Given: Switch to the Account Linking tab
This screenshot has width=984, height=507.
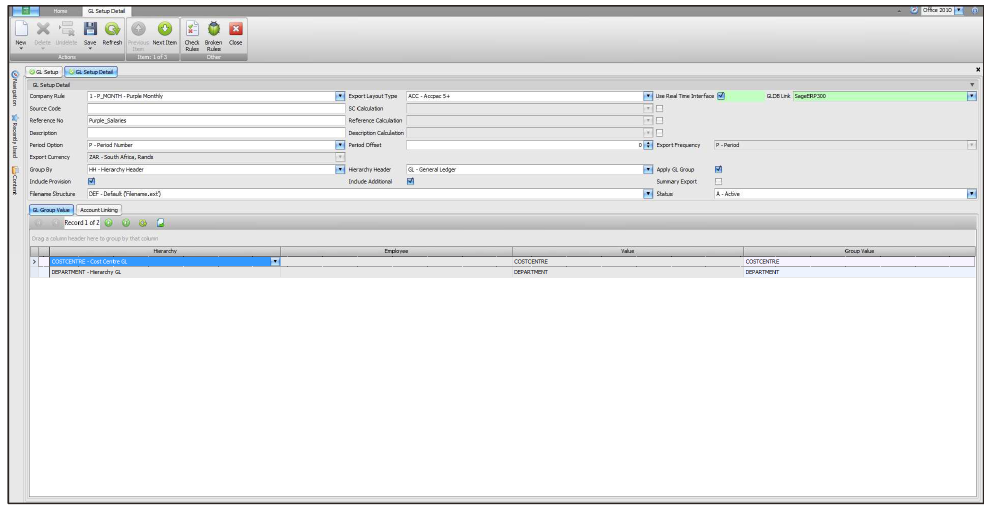Looking at the screenshot, I should click(99, 210).
